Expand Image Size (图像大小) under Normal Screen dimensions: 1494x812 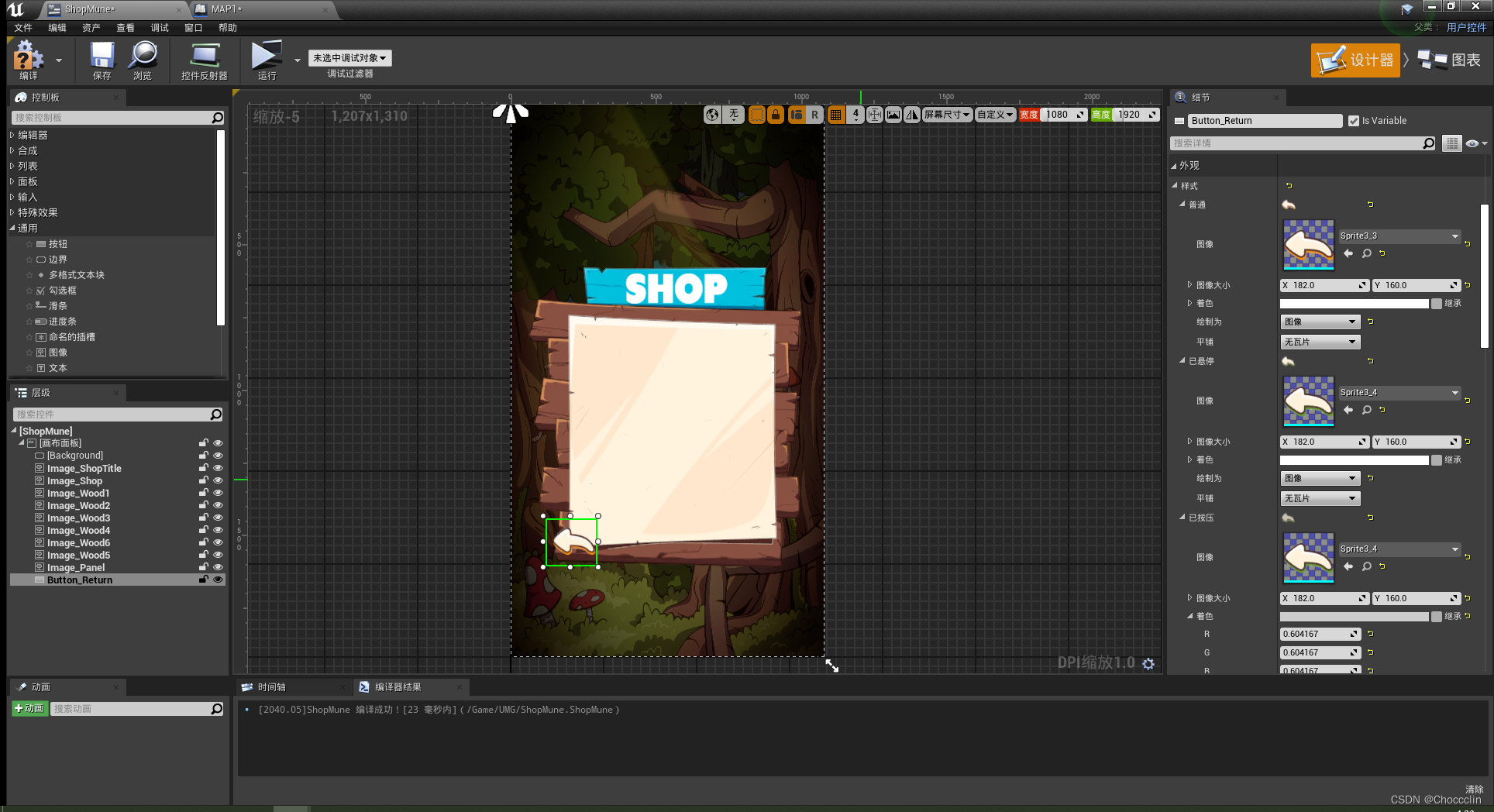coord(1189,285)
